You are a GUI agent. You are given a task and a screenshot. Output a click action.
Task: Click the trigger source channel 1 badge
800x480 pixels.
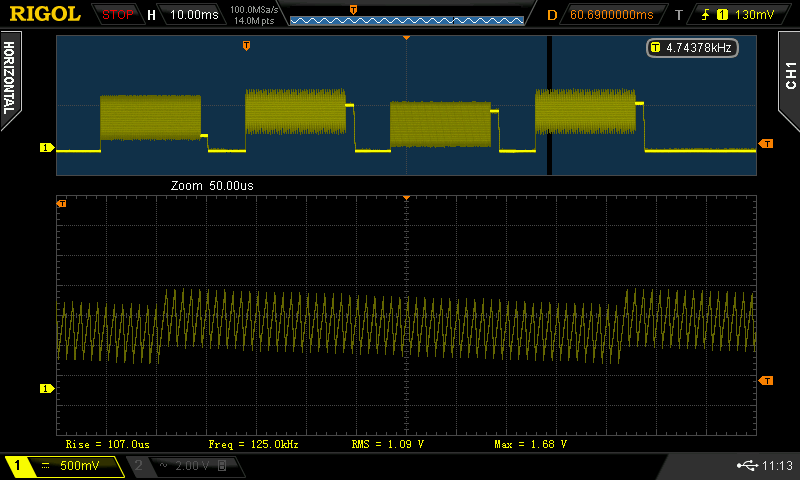[x=722, y=15]
